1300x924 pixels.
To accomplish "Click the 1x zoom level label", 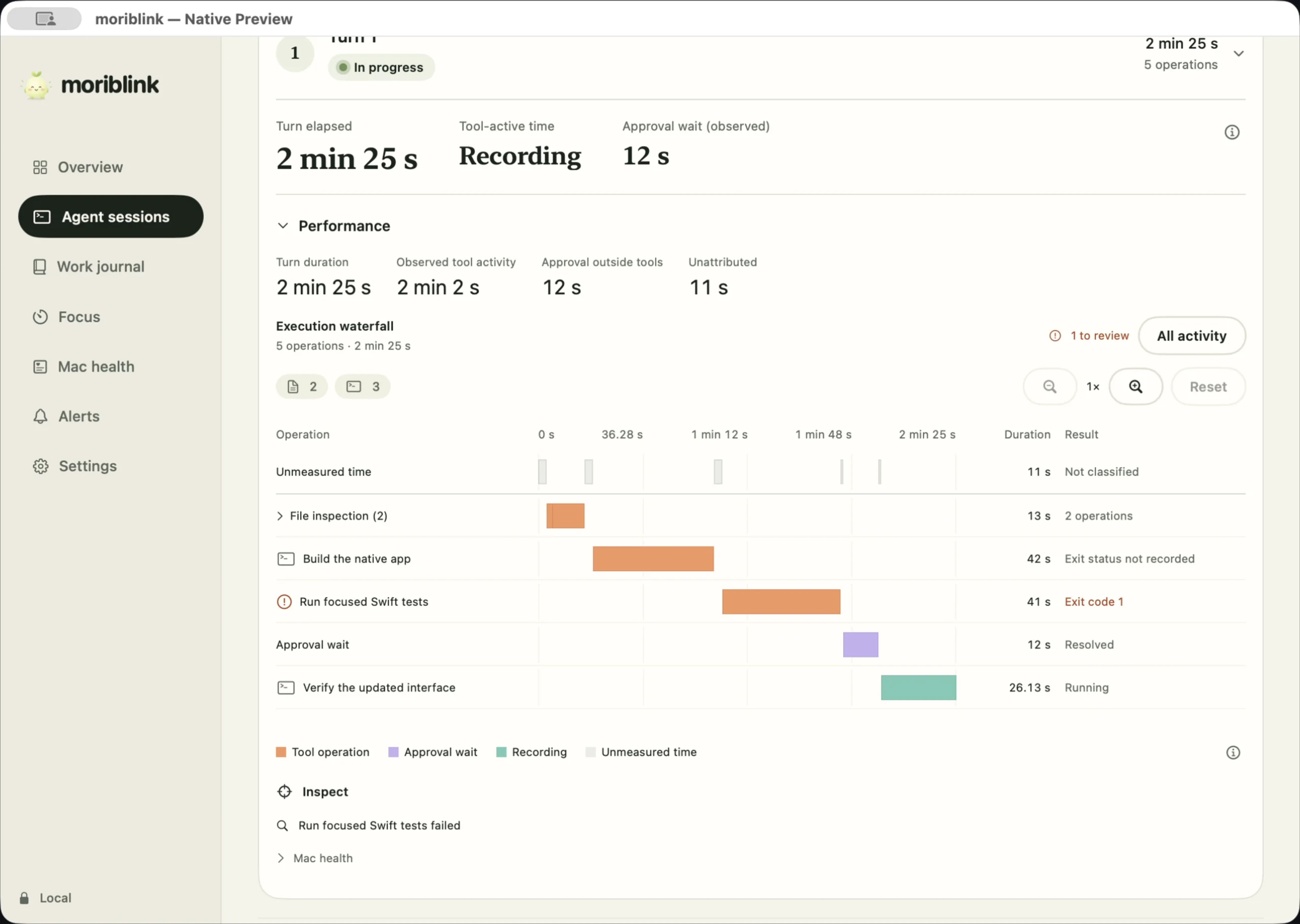I will pyautogui.click(x=1093, y=387).
